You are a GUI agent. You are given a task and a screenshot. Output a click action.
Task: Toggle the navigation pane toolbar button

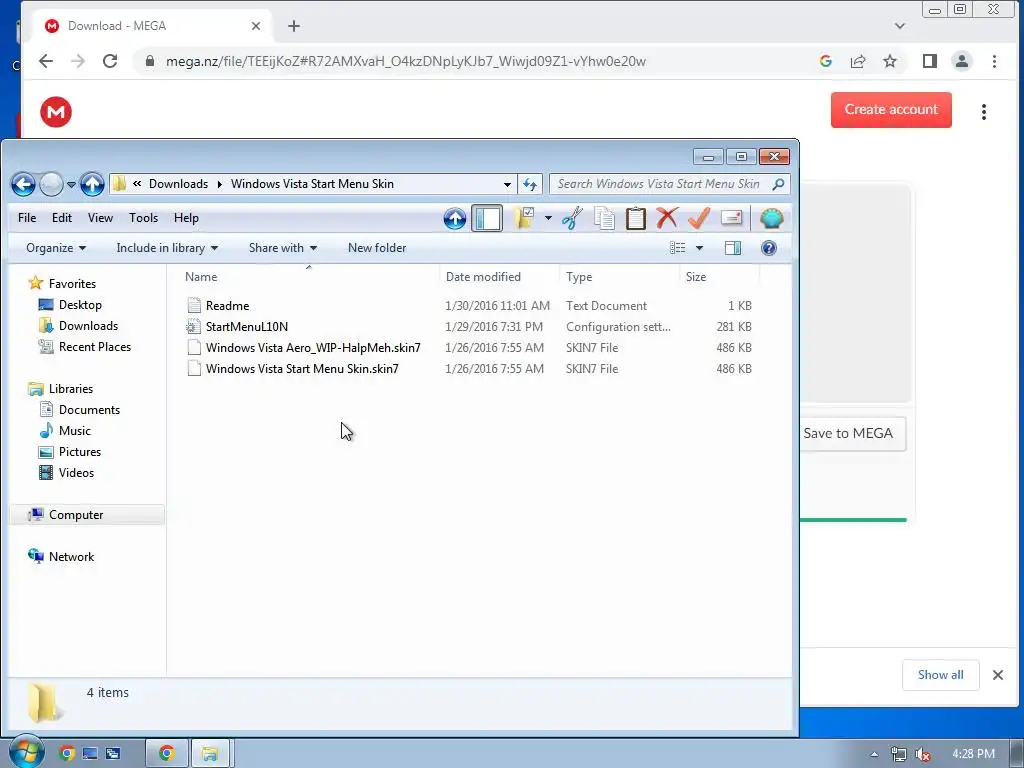coord(487,218)
